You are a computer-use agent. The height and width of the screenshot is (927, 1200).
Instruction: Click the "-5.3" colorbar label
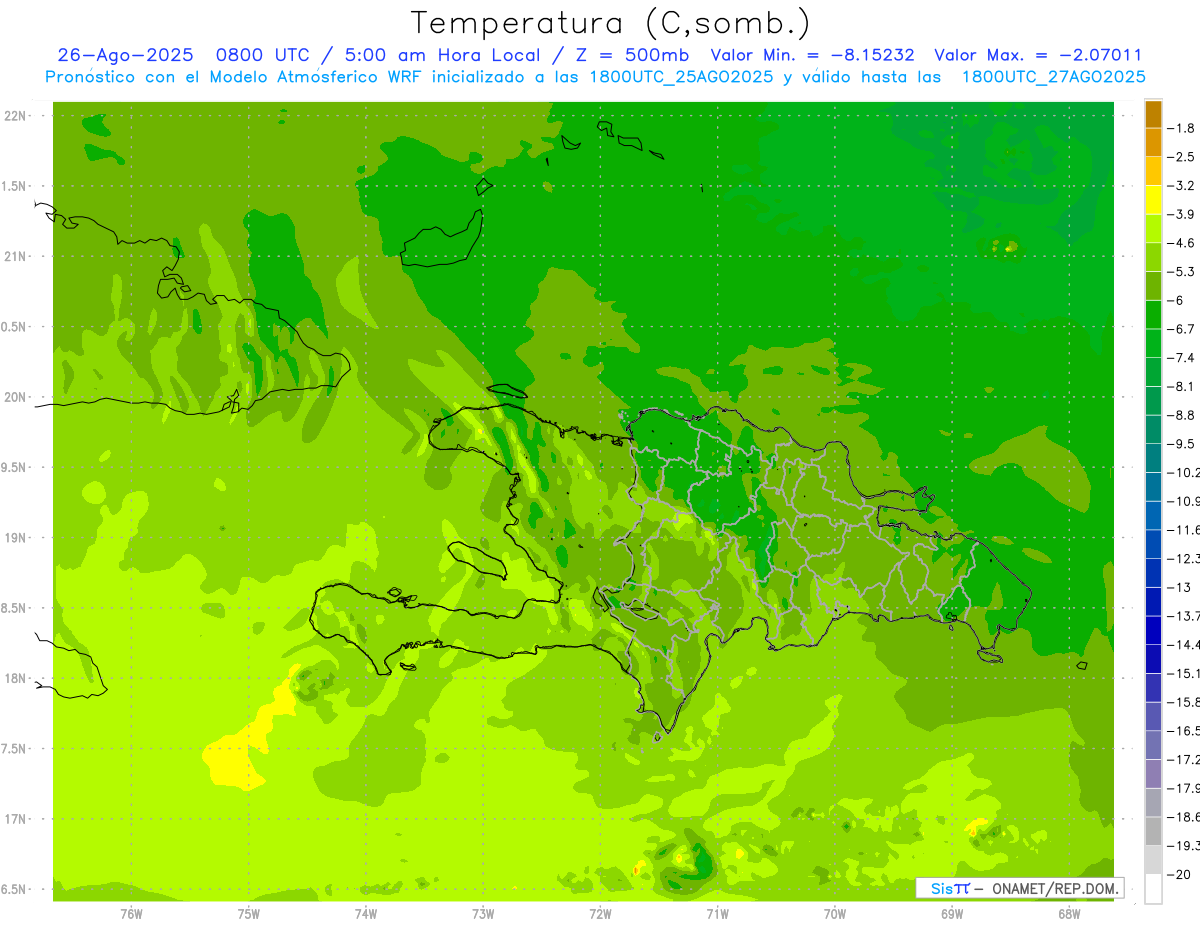tap(1181, 272)
